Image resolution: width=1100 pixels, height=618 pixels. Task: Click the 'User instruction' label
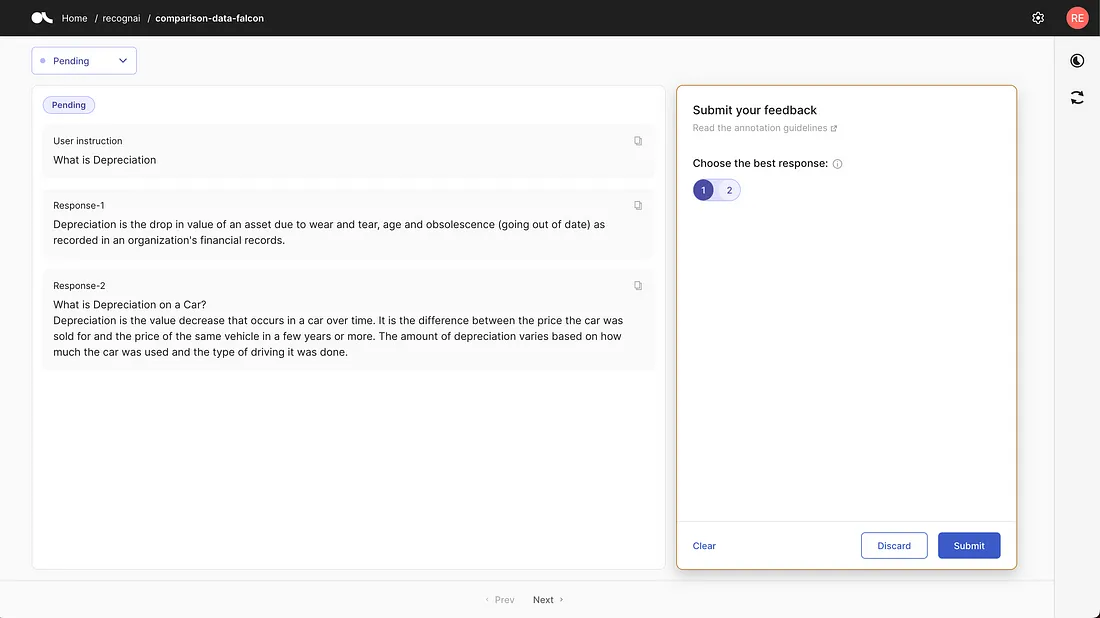click(88, 141)
